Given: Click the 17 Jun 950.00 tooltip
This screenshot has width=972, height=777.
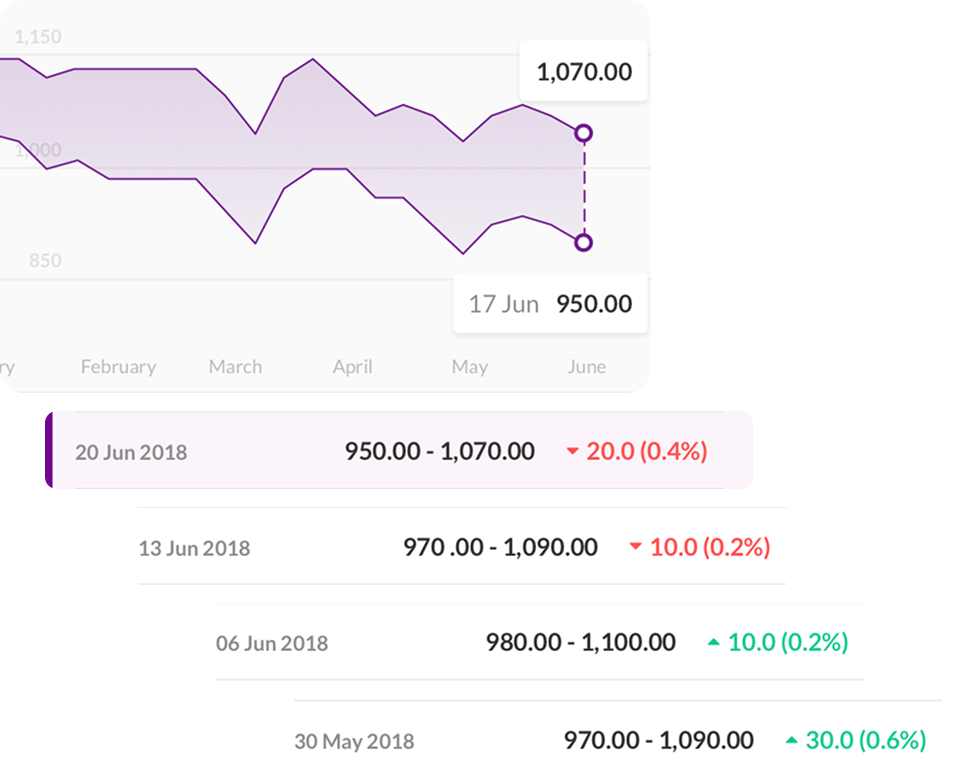Looking at the screenshot, I should tap(550, 304).
